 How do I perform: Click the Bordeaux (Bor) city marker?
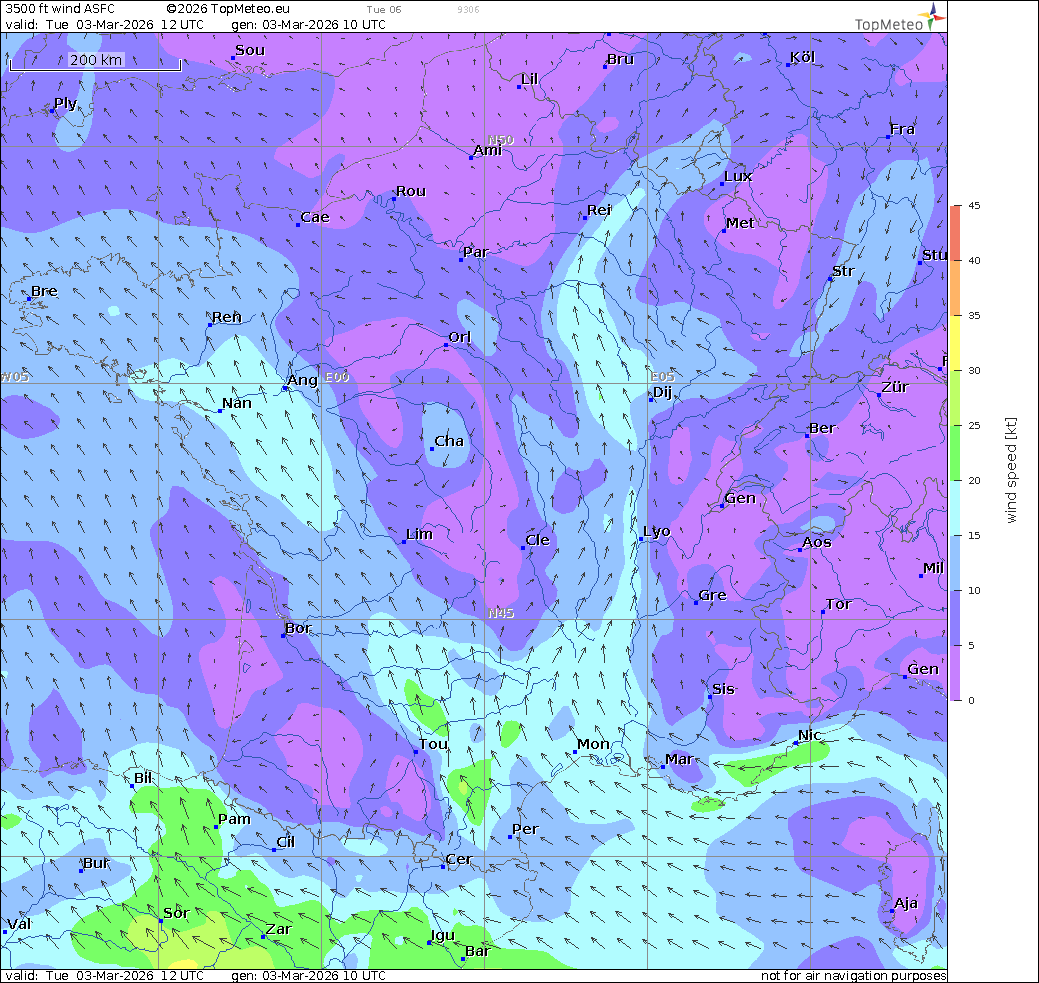click(x=283, y=636)
